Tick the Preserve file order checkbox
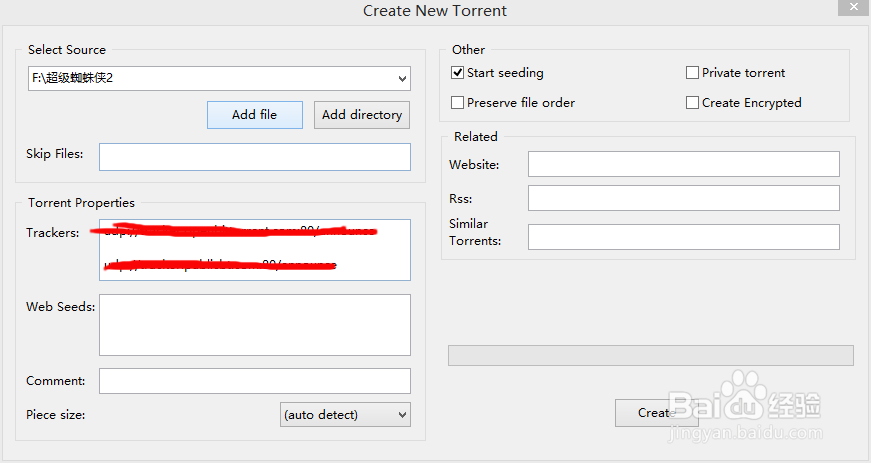Viewport: 871px width, 463px height. (x=458, y=103)
